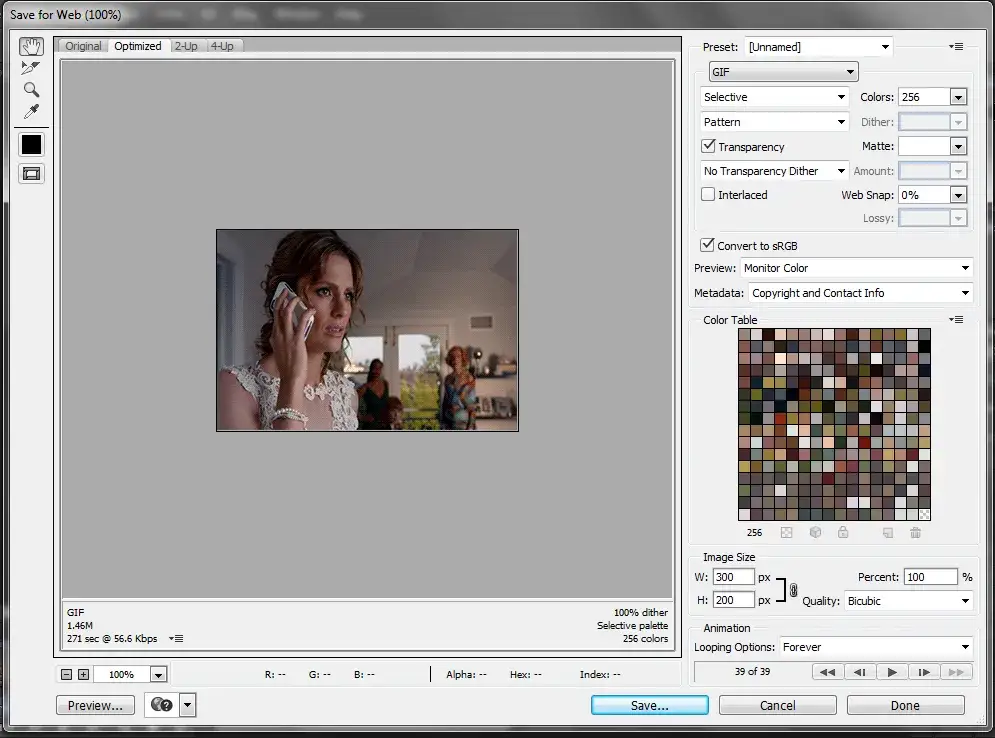This screenshot has width=995, height=738.
Task: Toggle the Slices Visibility icon
Action: pos(31,173)
